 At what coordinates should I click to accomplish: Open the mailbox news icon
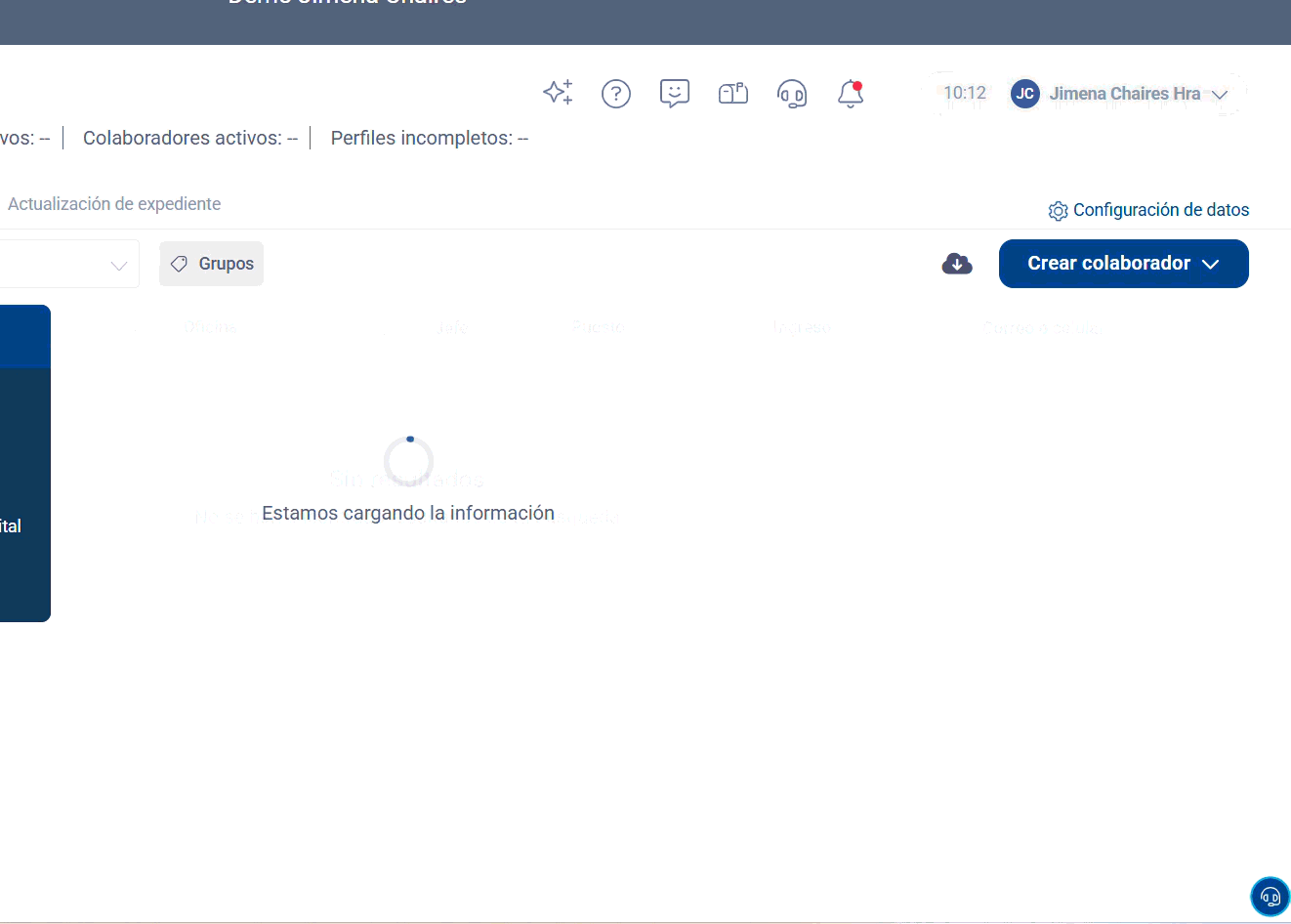point(733,93)
